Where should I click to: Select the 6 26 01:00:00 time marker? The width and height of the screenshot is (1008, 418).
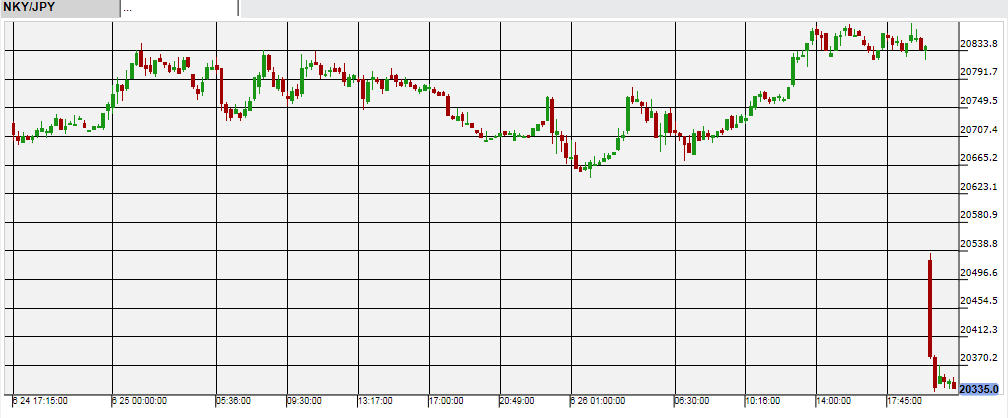pos(599,401)
